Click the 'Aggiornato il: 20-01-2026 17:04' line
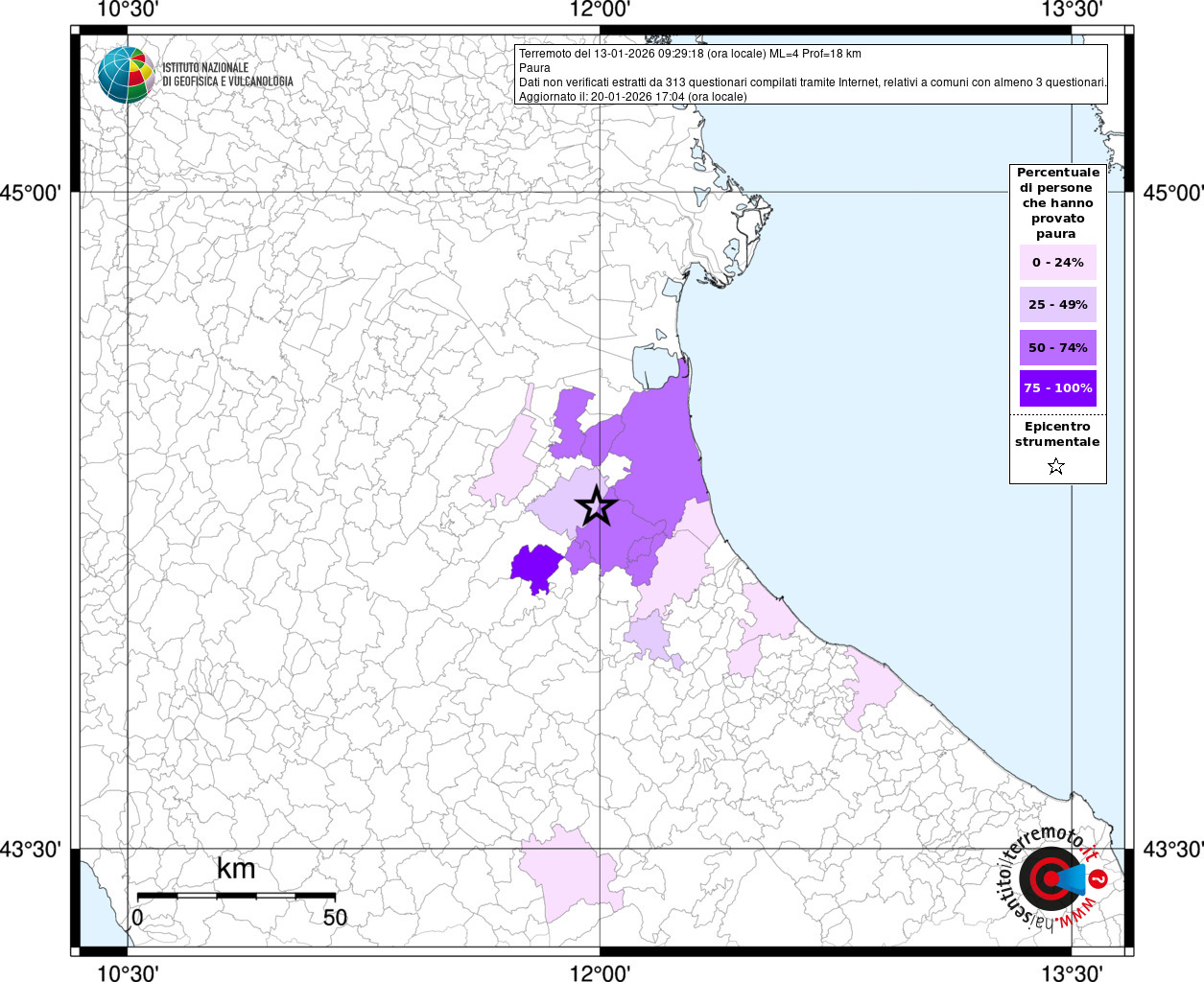Image resolution: width=1204 pixels, height=982 pixels. pyautogui.click(x=632, y=97)
